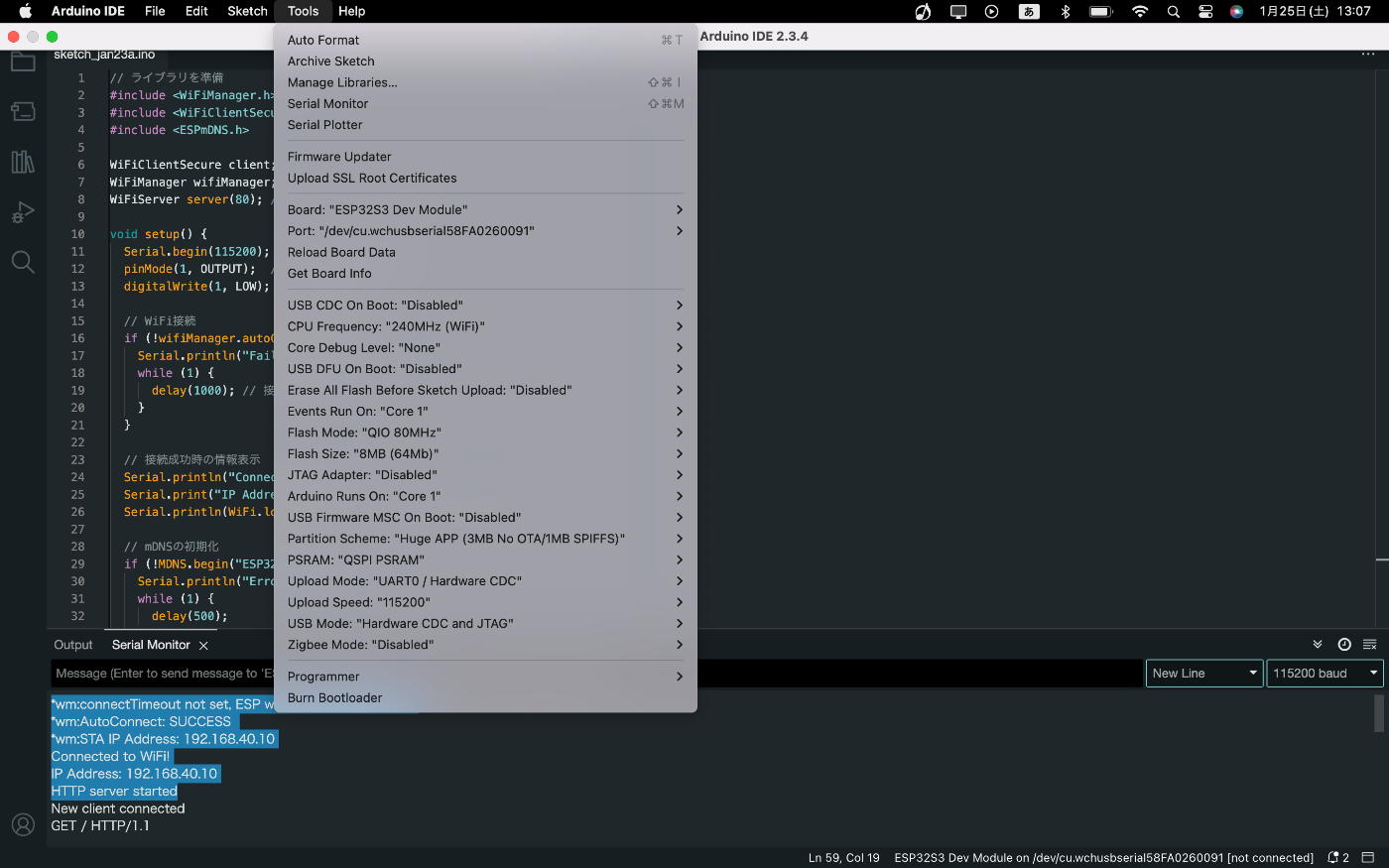
Task: Choose Auto Format from Tools menu
Action: pos(485,41)
